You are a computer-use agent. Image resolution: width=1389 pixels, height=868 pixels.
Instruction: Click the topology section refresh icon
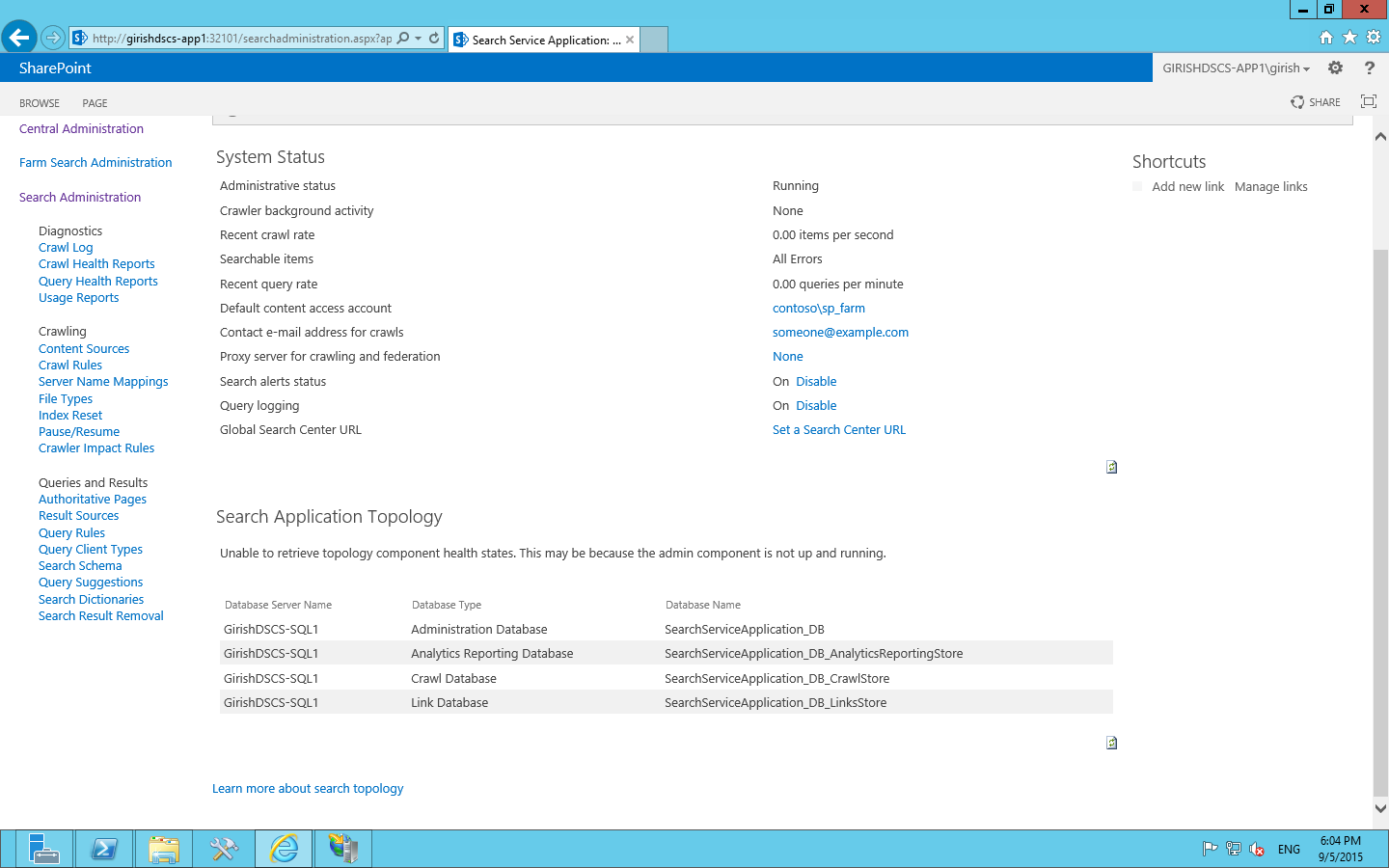click(1111, 743)
